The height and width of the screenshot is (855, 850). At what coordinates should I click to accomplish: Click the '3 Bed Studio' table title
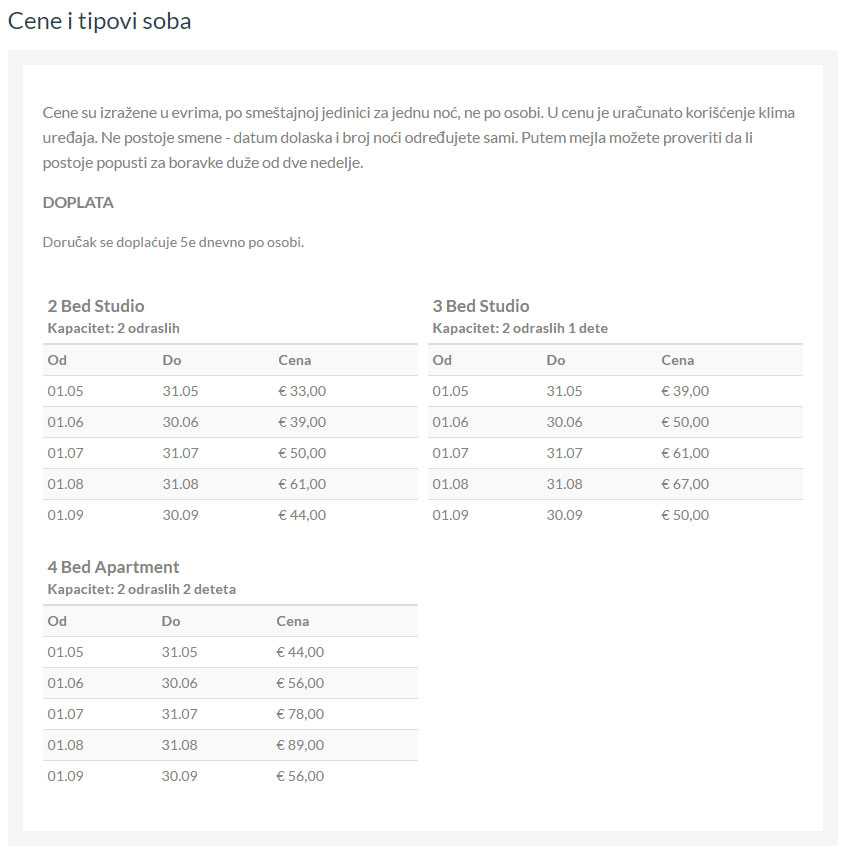pyautogui.click(x=481, y=306)
